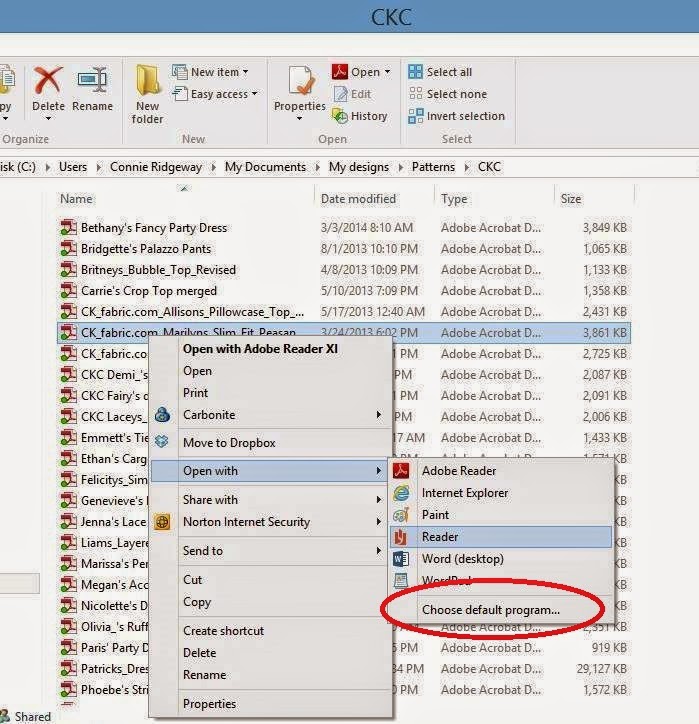Select Rename in context menu
This screenshot has height=724, width=699.
(205, 675)
